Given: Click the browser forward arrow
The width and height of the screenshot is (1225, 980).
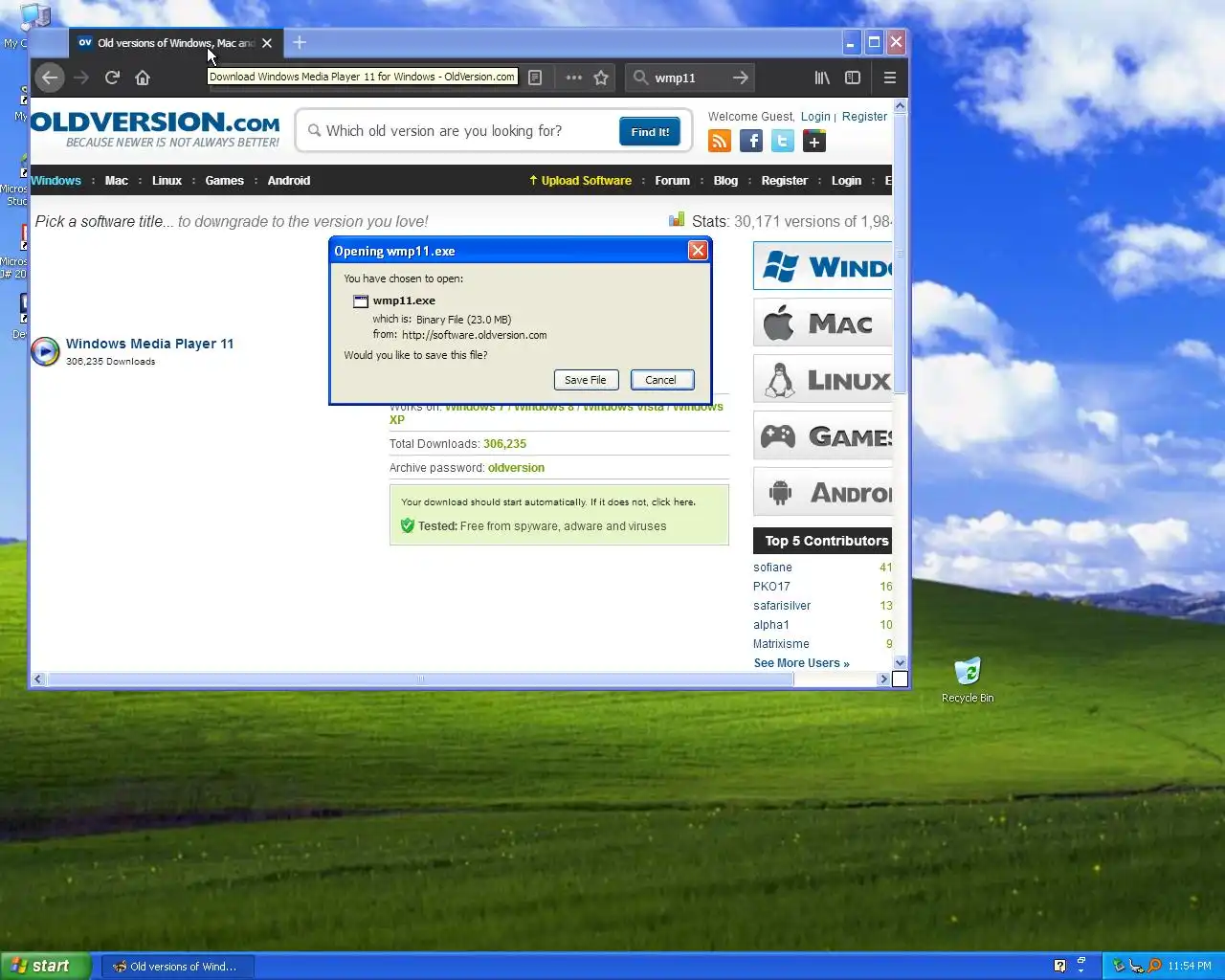Looking at the screenshot, I should point(81,78).
